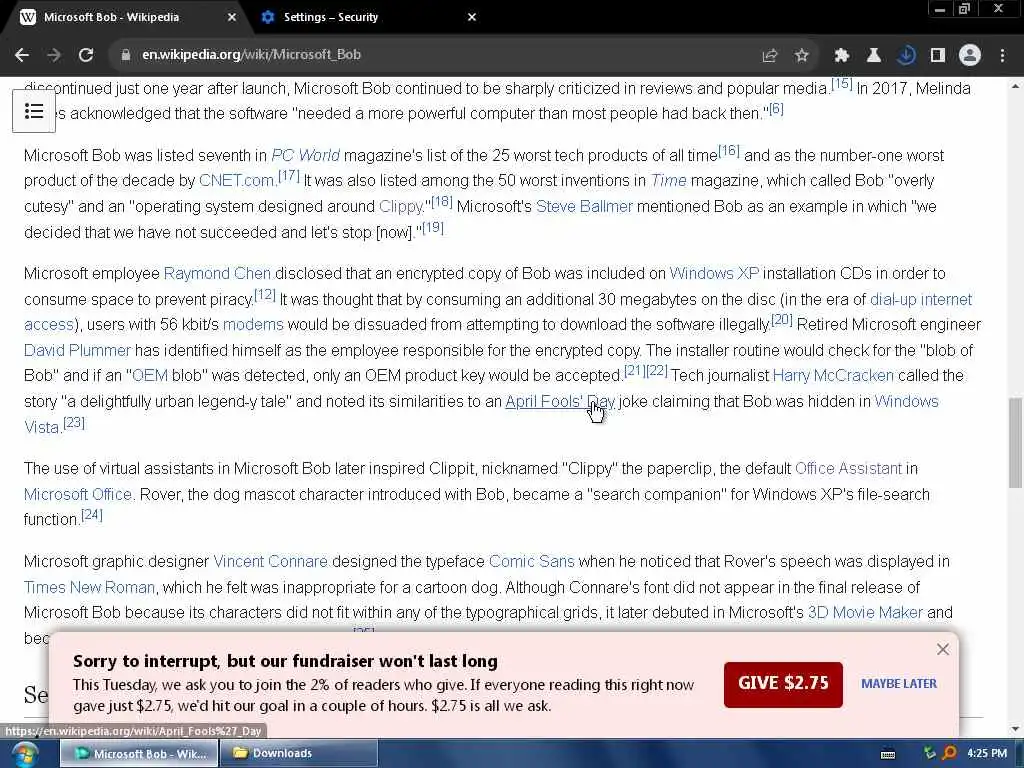Go back with the browser back arrow
The height and width of the screenshot is (768, 1024).
(x=22, y=55)
